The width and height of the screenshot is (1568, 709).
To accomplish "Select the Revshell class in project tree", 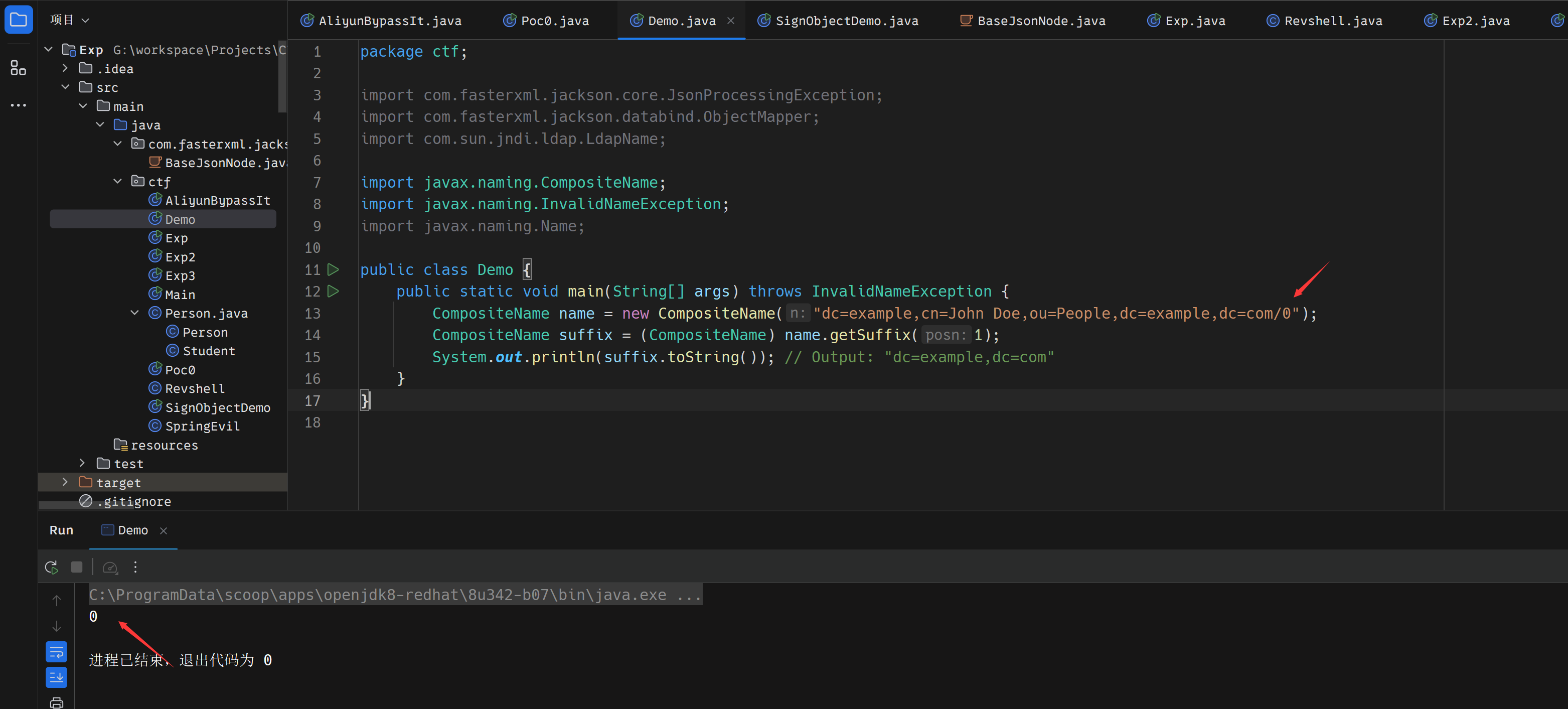I will pyautogui.click(x=194, y=388).
